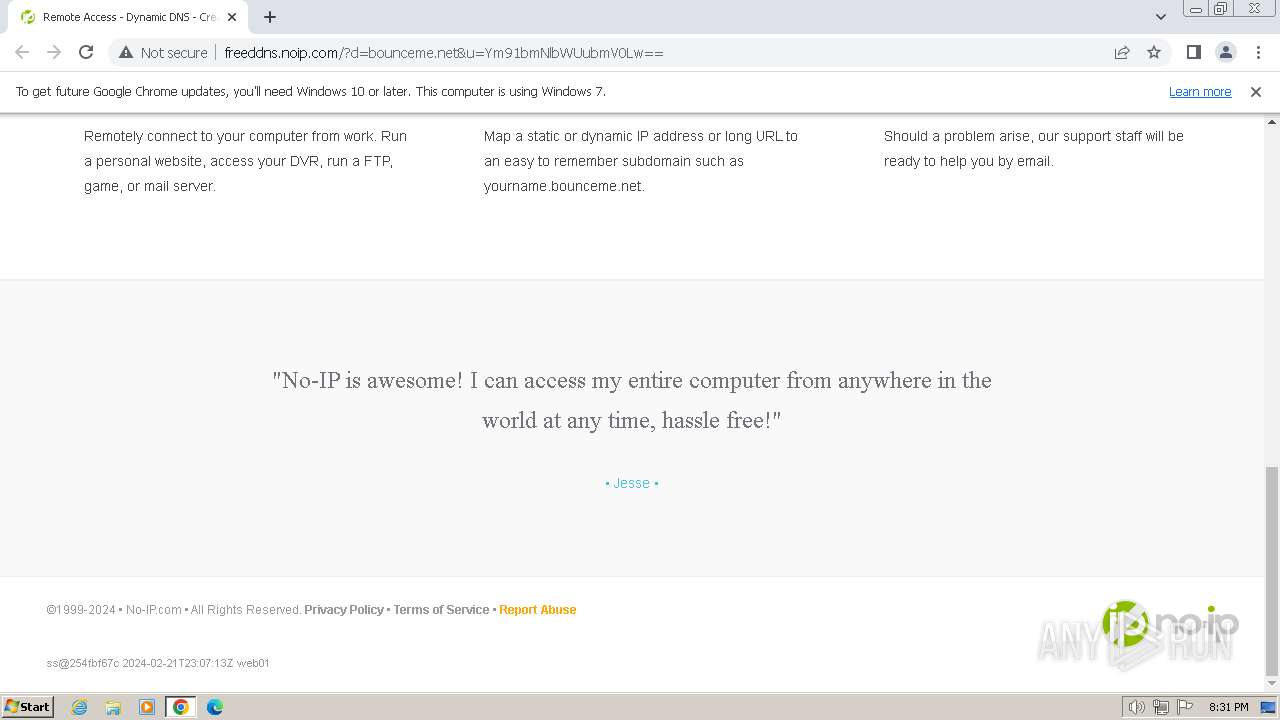Open File Explorer from the taskbar
The height and width of the screenshot is (720, 1280).
point(113,707)
